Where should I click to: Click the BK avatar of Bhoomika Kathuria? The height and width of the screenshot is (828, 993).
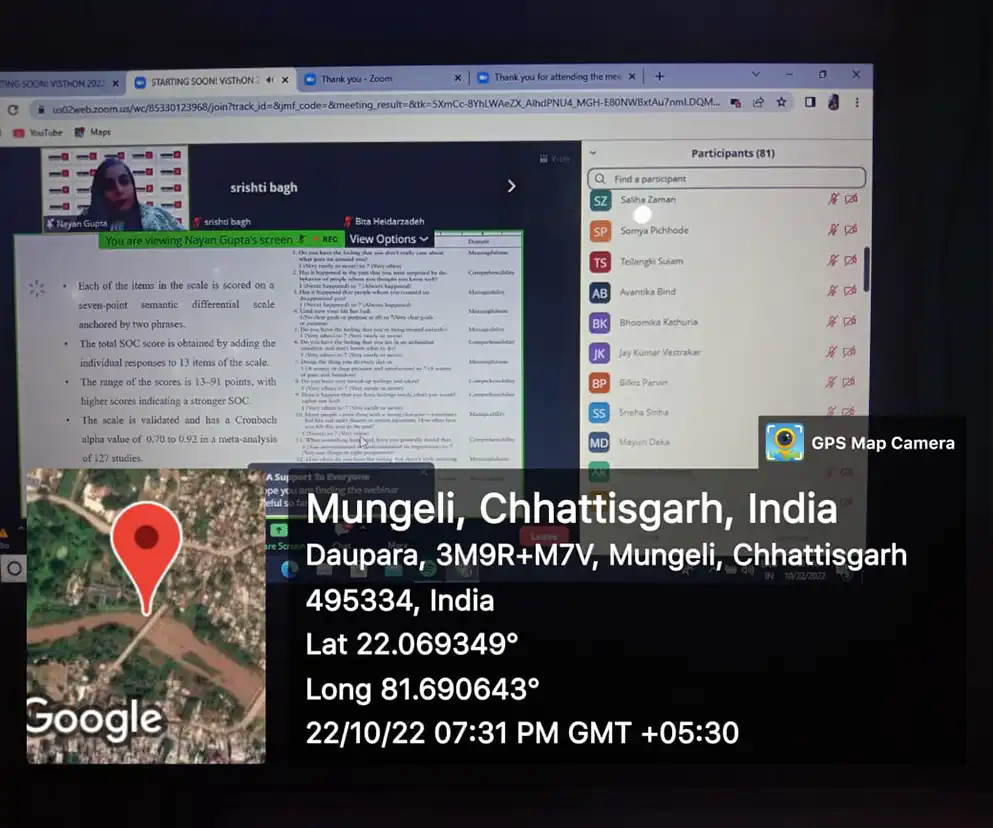coord(600,322)
